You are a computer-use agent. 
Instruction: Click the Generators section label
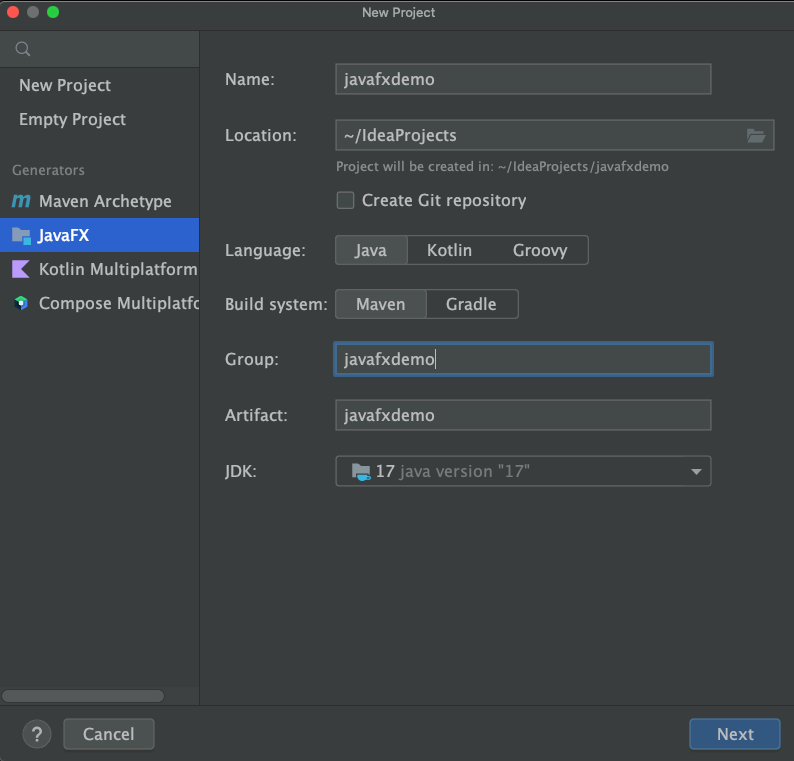[49, 170]
